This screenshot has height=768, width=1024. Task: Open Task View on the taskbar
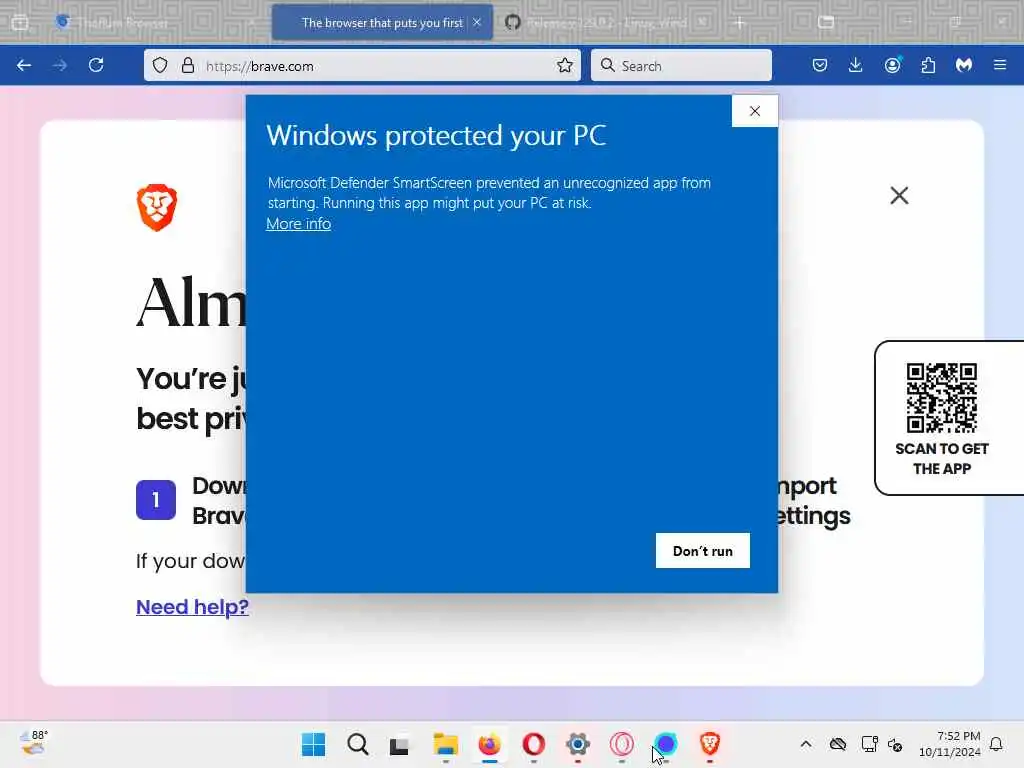[399, 745]
